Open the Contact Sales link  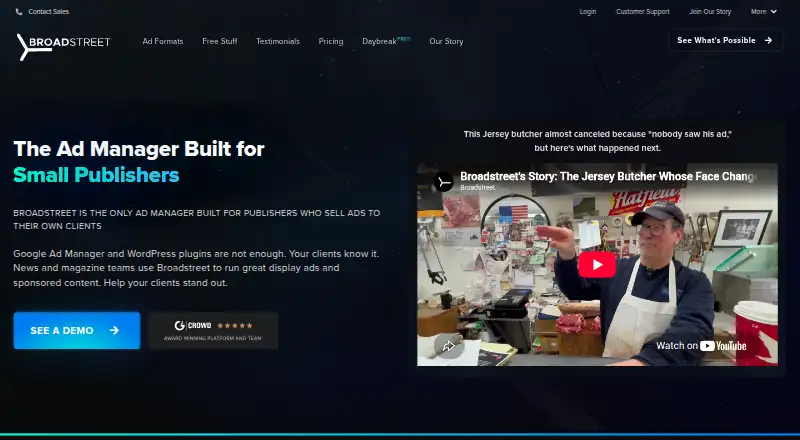tap(48, 12)
